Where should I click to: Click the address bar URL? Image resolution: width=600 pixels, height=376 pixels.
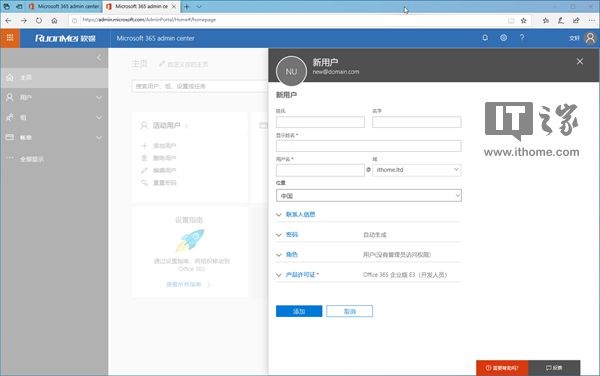coord(150,20)
